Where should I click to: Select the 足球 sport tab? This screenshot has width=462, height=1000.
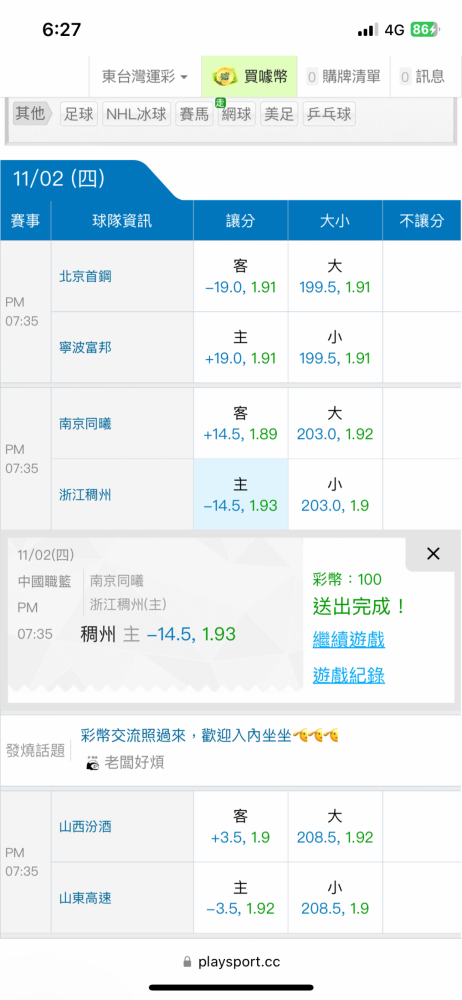pos(78,114)
